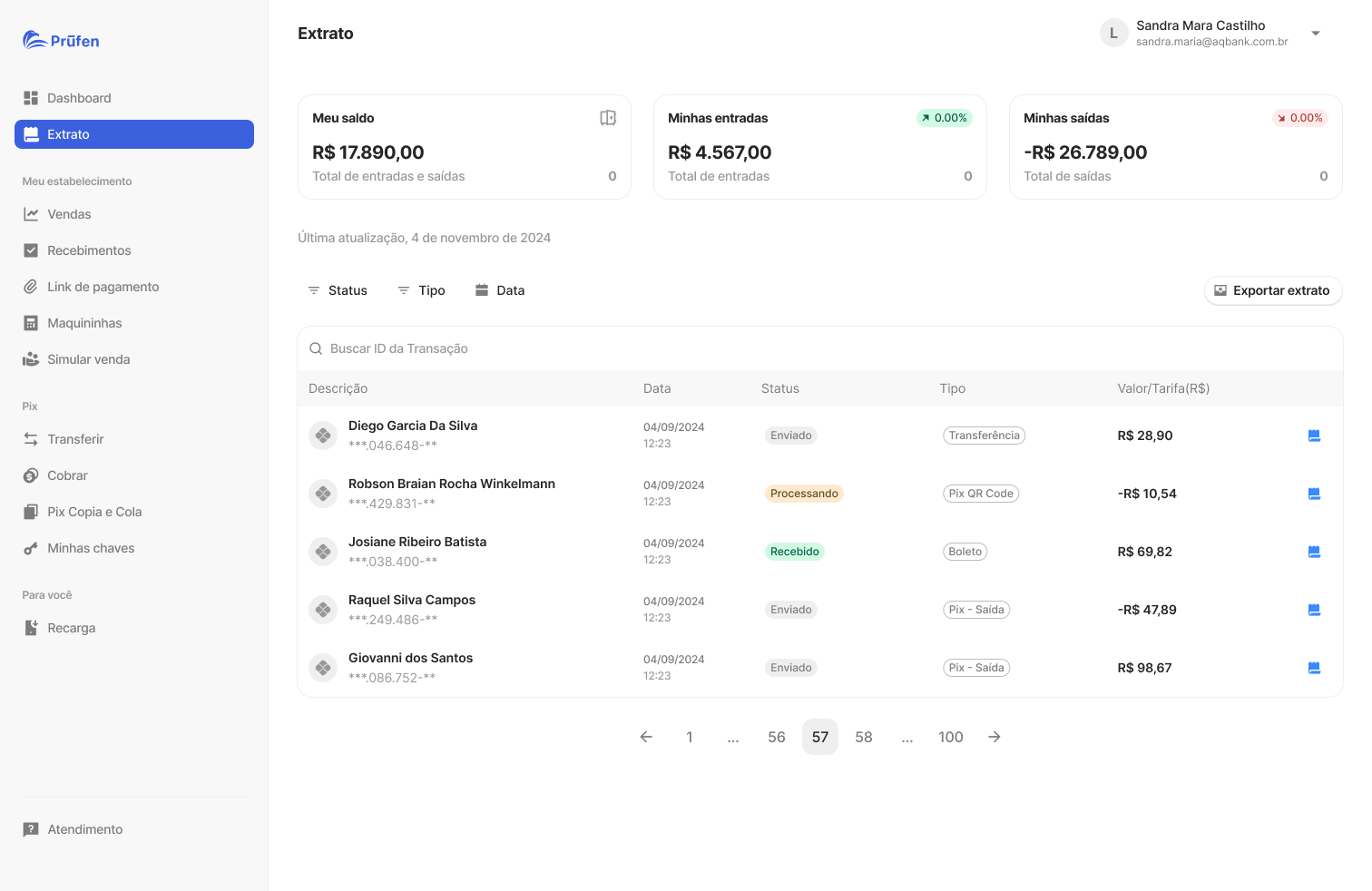
Task: Click the balance visibility icon in Meu saldo
Action: coord(608,118)
